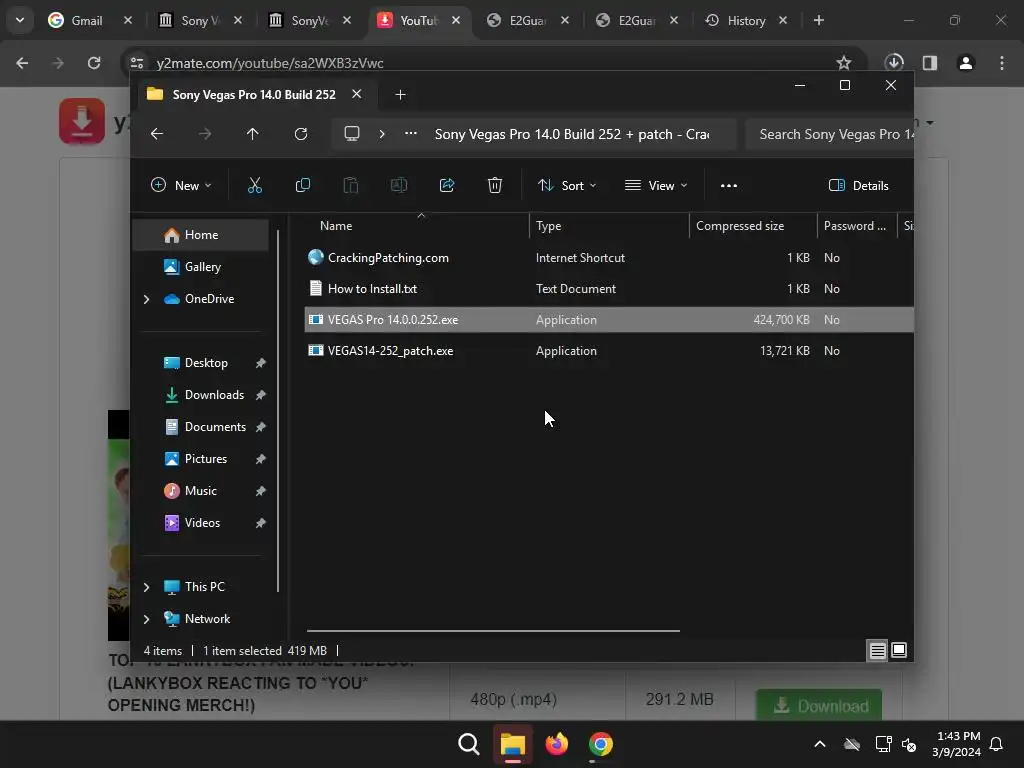Viewport: 1024px width, 768px height.
Task: Select Home in the navigation pane
Action: coord(200,235)
